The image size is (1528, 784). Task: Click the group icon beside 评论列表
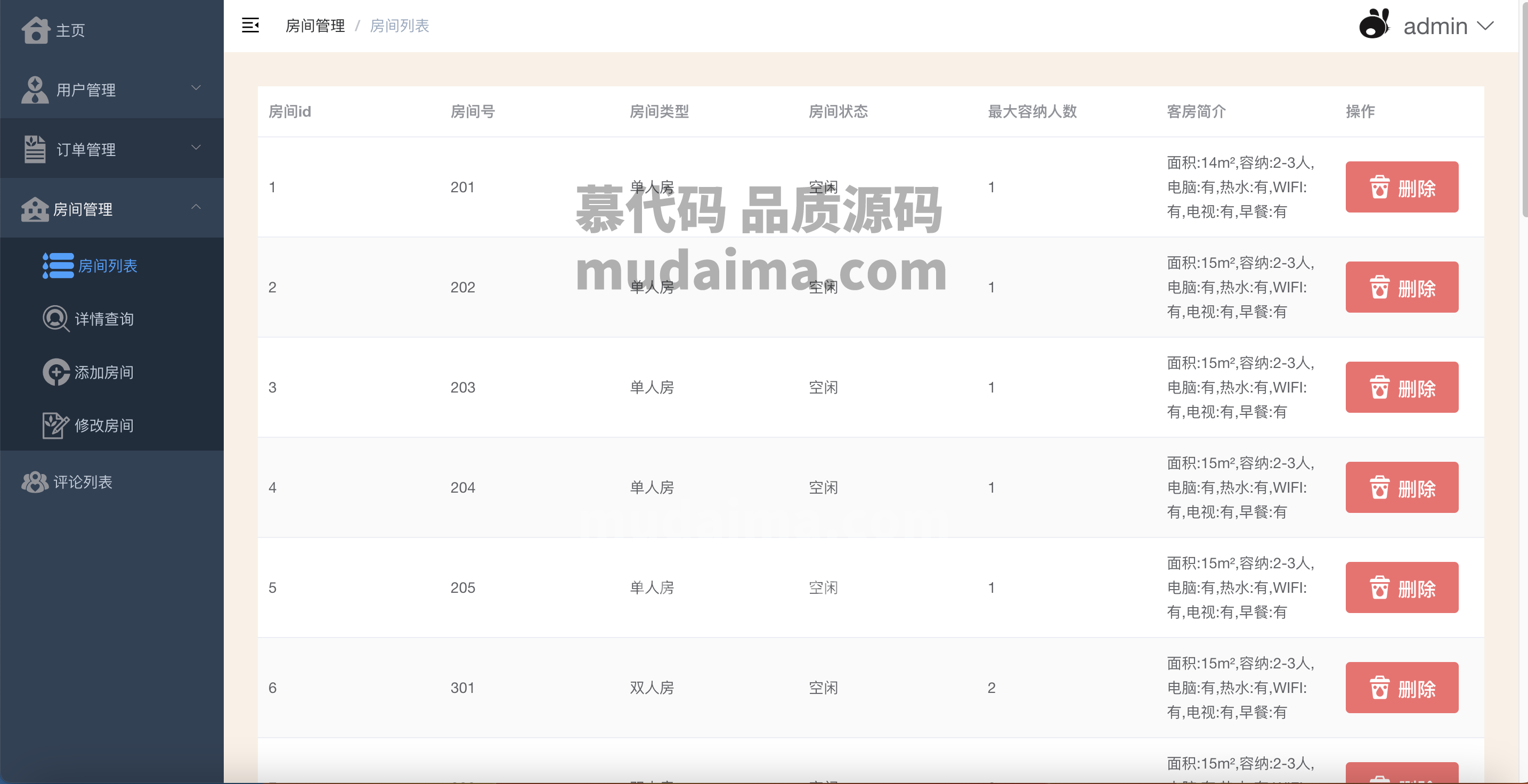point(35,481)
